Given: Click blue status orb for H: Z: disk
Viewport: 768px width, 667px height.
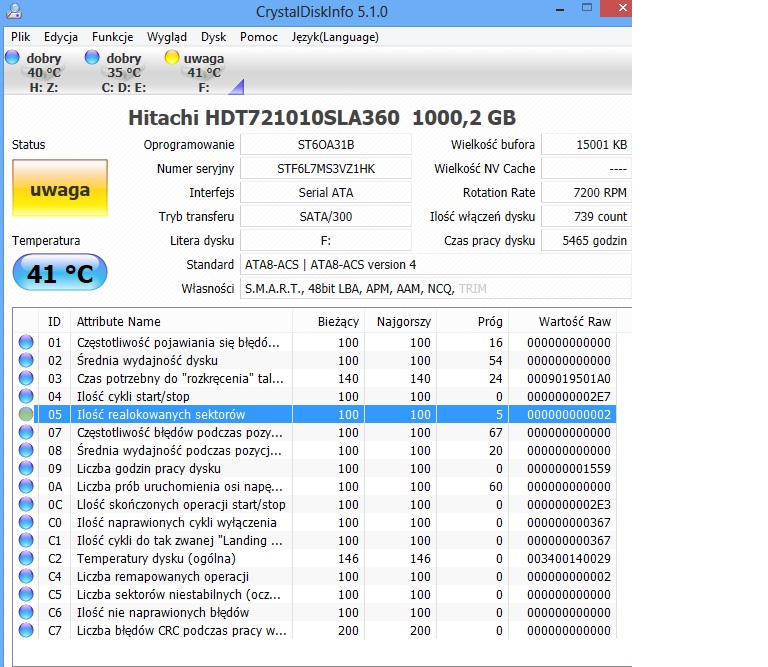Looking at the screenshot, I should pos(12,57).
